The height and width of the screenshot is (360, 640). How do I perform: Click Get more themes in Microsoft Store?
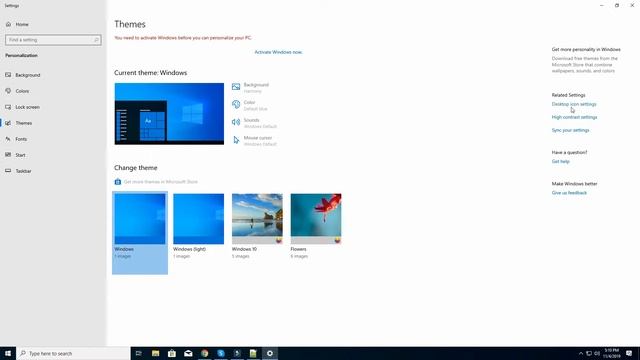pyautogui.click(x=161, y=182)
